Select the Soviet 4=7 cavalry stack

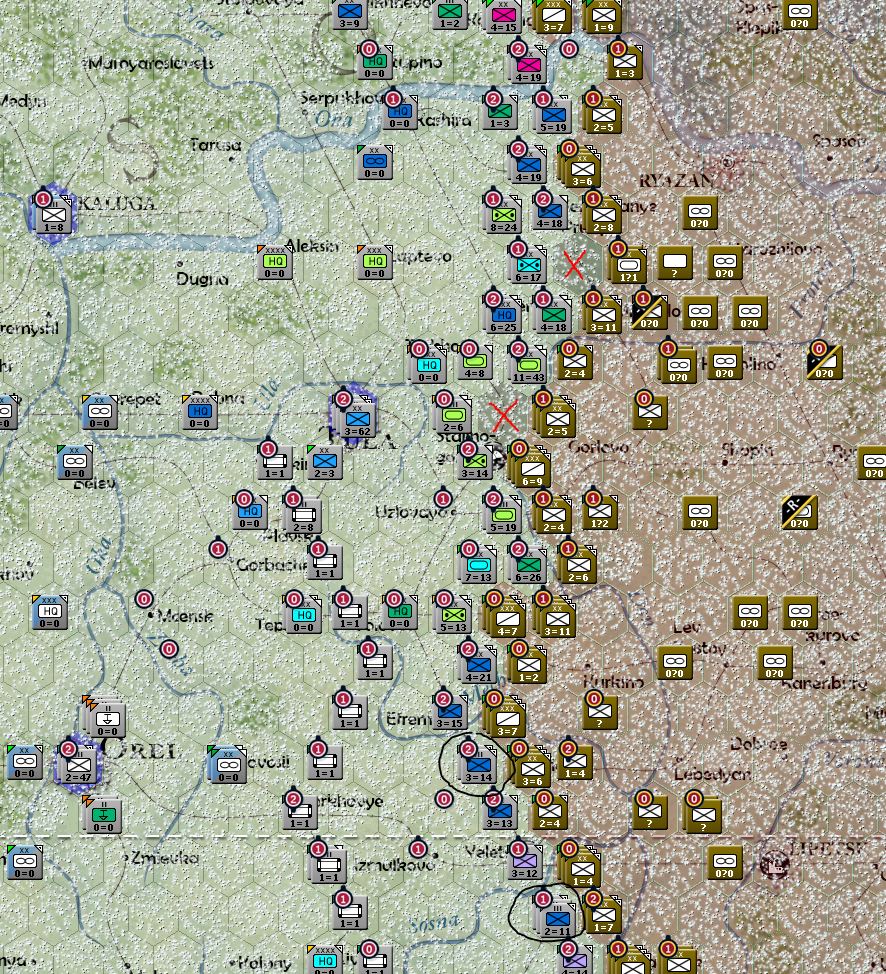506,617
